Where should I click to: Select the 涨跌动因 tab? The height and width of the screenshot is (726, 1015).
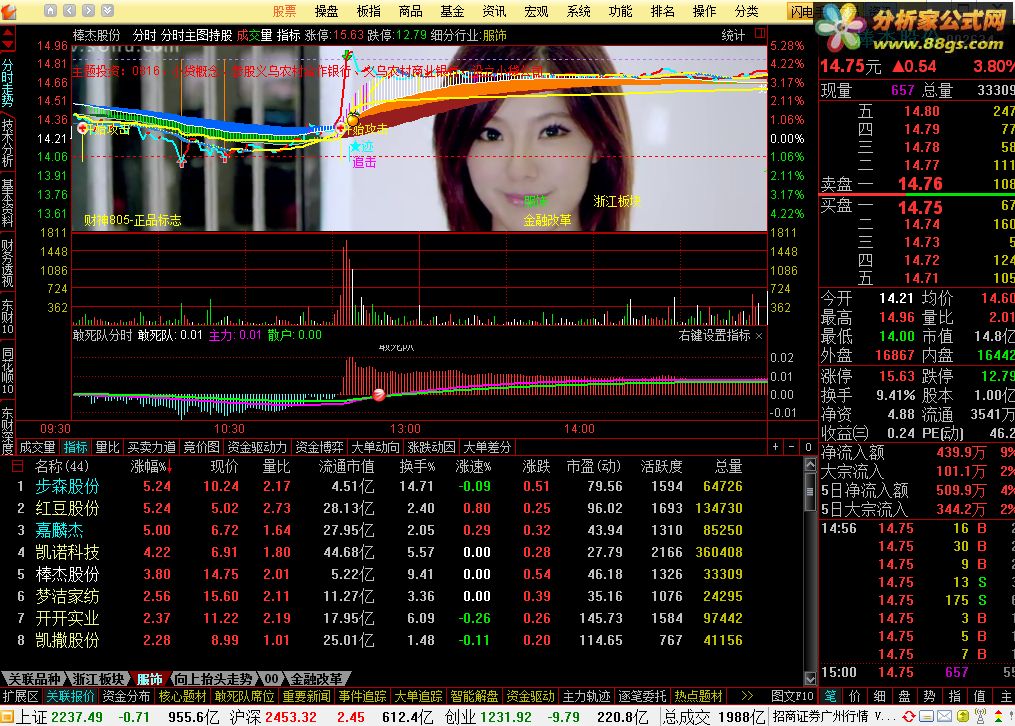431,447
